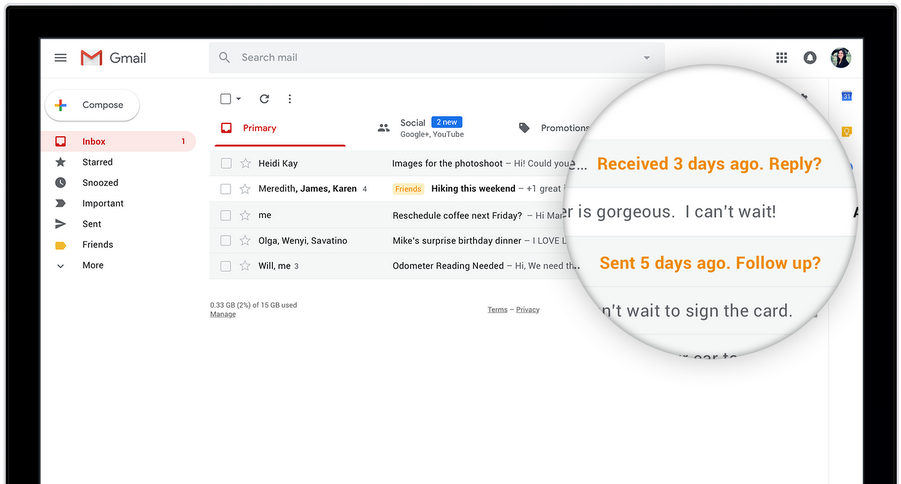Click sender 'Olga, Wenyi, Savatino'
The width and height of the screenshot is (901, 484).
click(x=303, y=240)
